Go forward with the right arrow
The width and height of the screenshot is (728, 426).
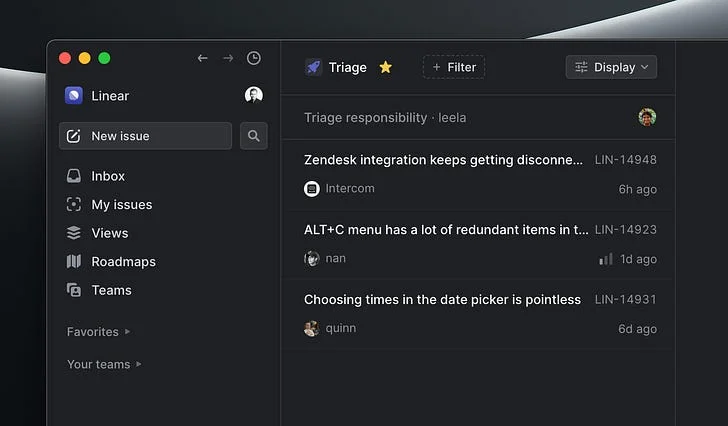[x=228, y=58]
